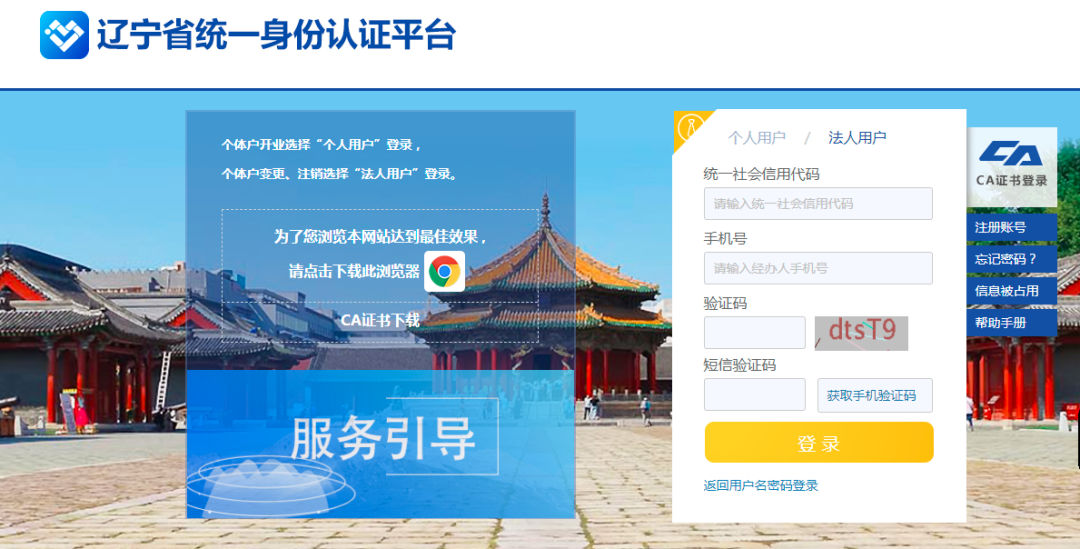This screenshot has width=1080, height=549.
Task: Select the 法人用户 tab
Action: (857, 138)
